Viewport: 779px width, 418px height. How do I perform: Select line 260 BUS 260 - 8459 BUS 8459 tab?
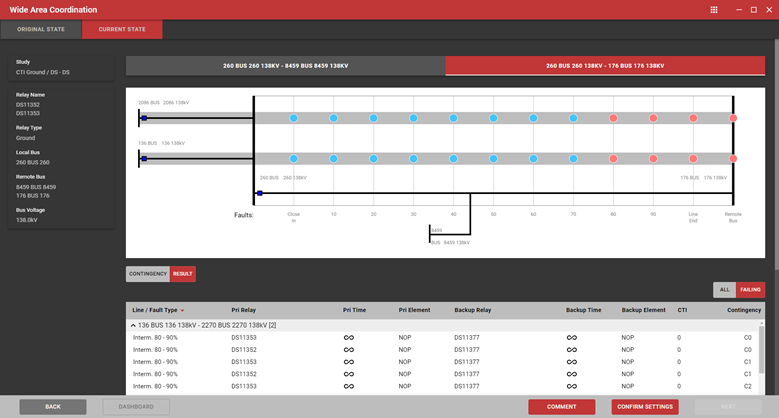pyautogui.click(x=286, y=66)
